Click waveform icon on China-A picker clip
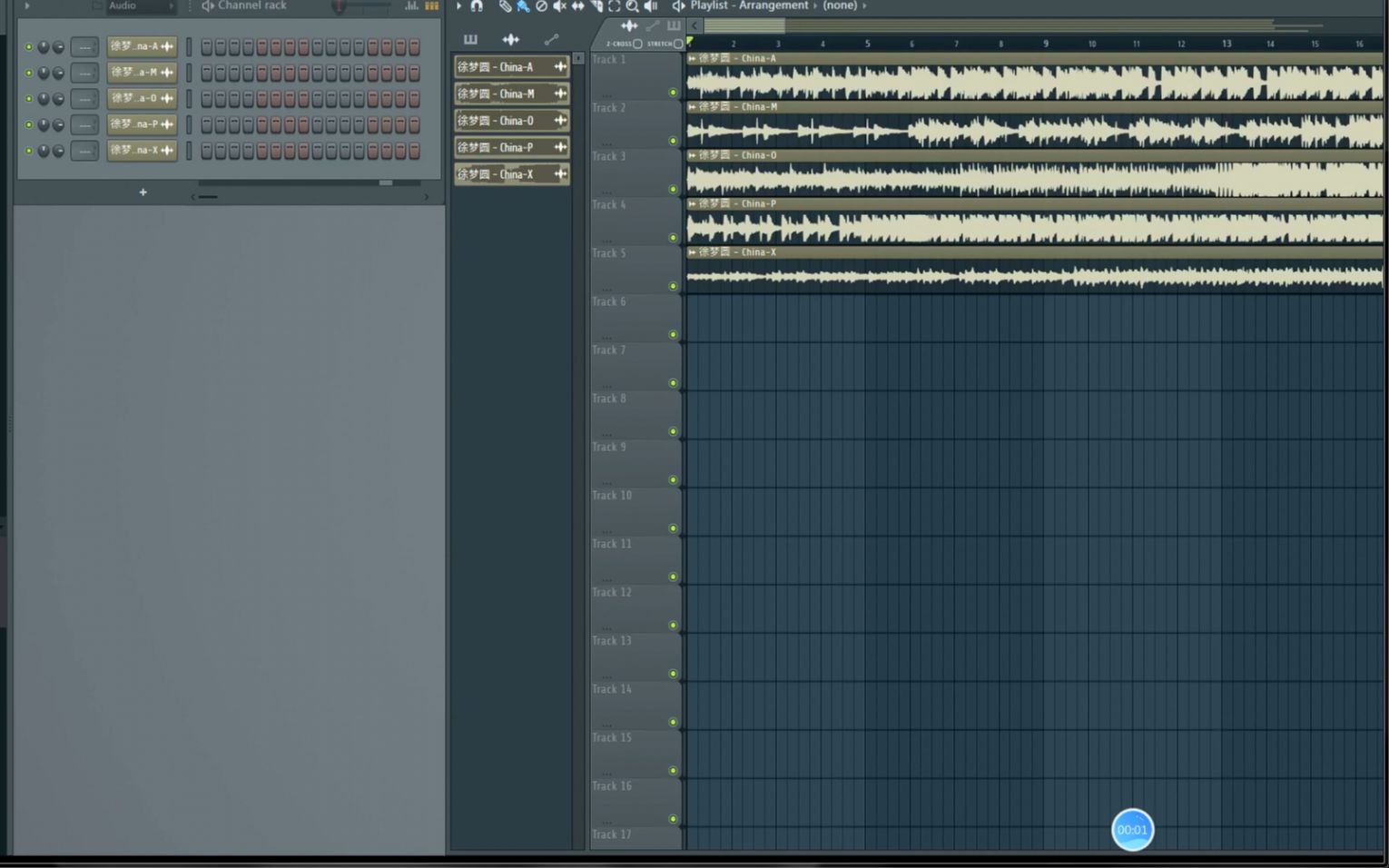Viewport: 1389px width, 868px height. click(x=560, y=66)
